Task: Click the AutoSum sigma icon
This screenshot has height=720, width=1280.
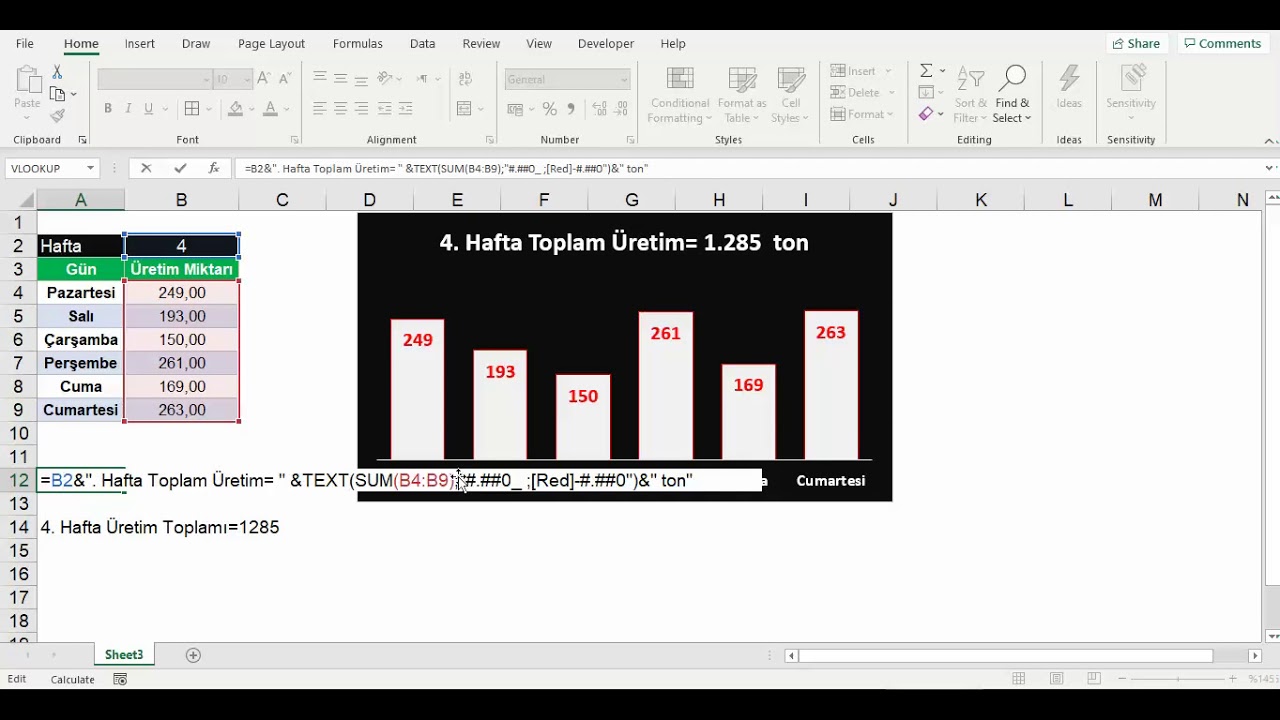Action: (x=926, y=71)
